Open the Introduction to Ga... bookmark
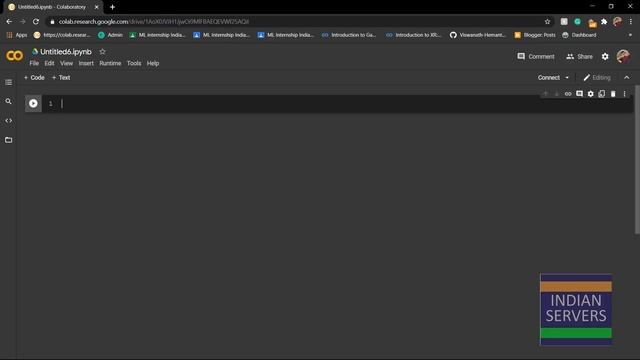 tap(349, 35)
